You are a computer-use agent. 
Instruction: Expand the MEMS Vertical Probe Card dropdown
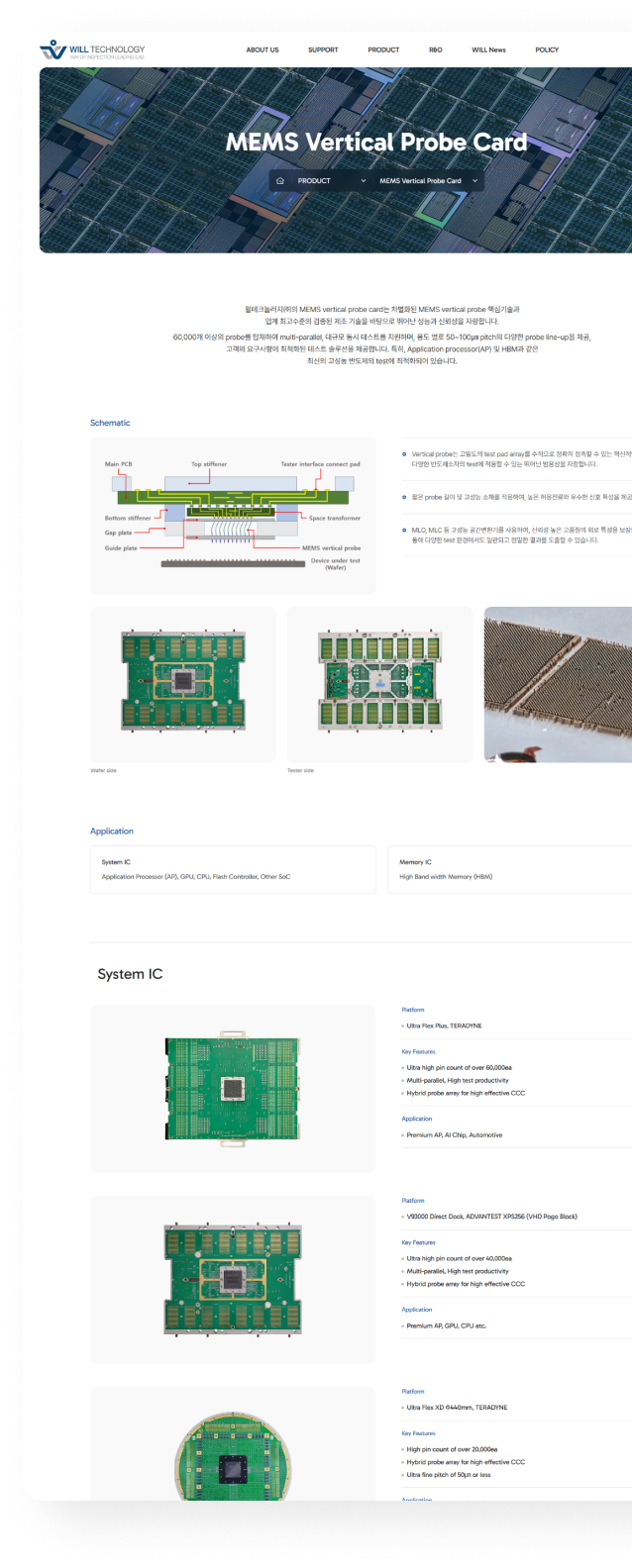(x=428, y=181)
